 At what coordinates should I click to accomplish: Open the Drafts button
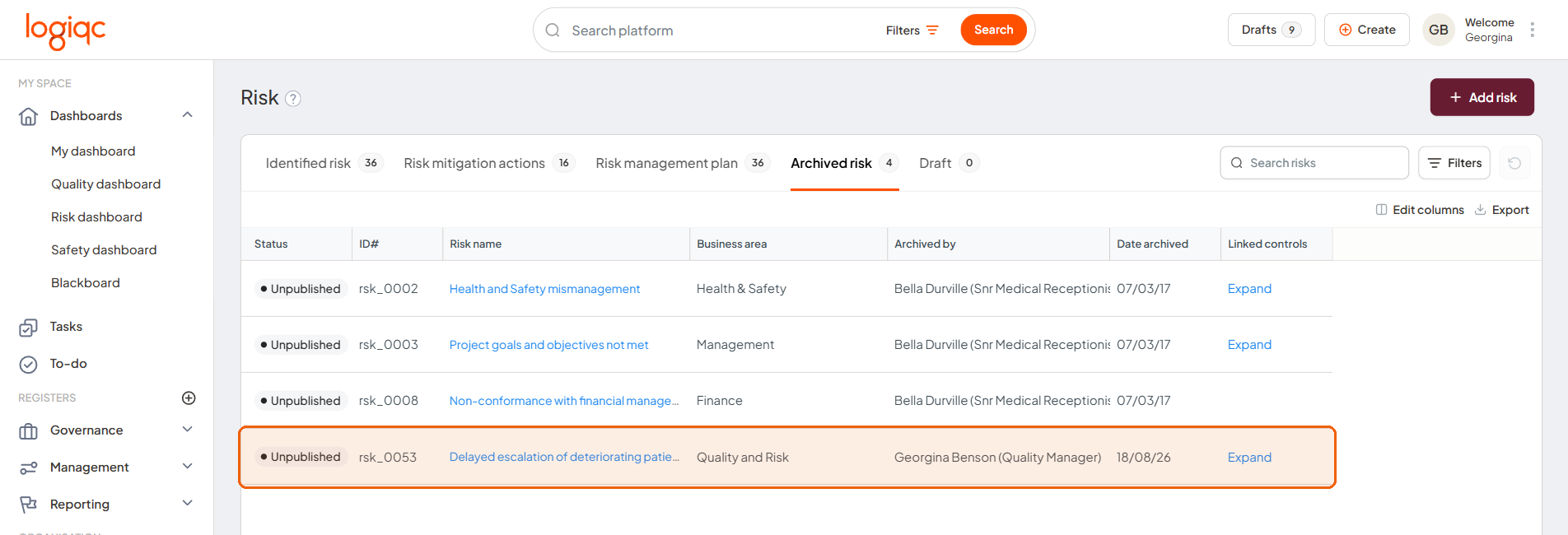1271,30
